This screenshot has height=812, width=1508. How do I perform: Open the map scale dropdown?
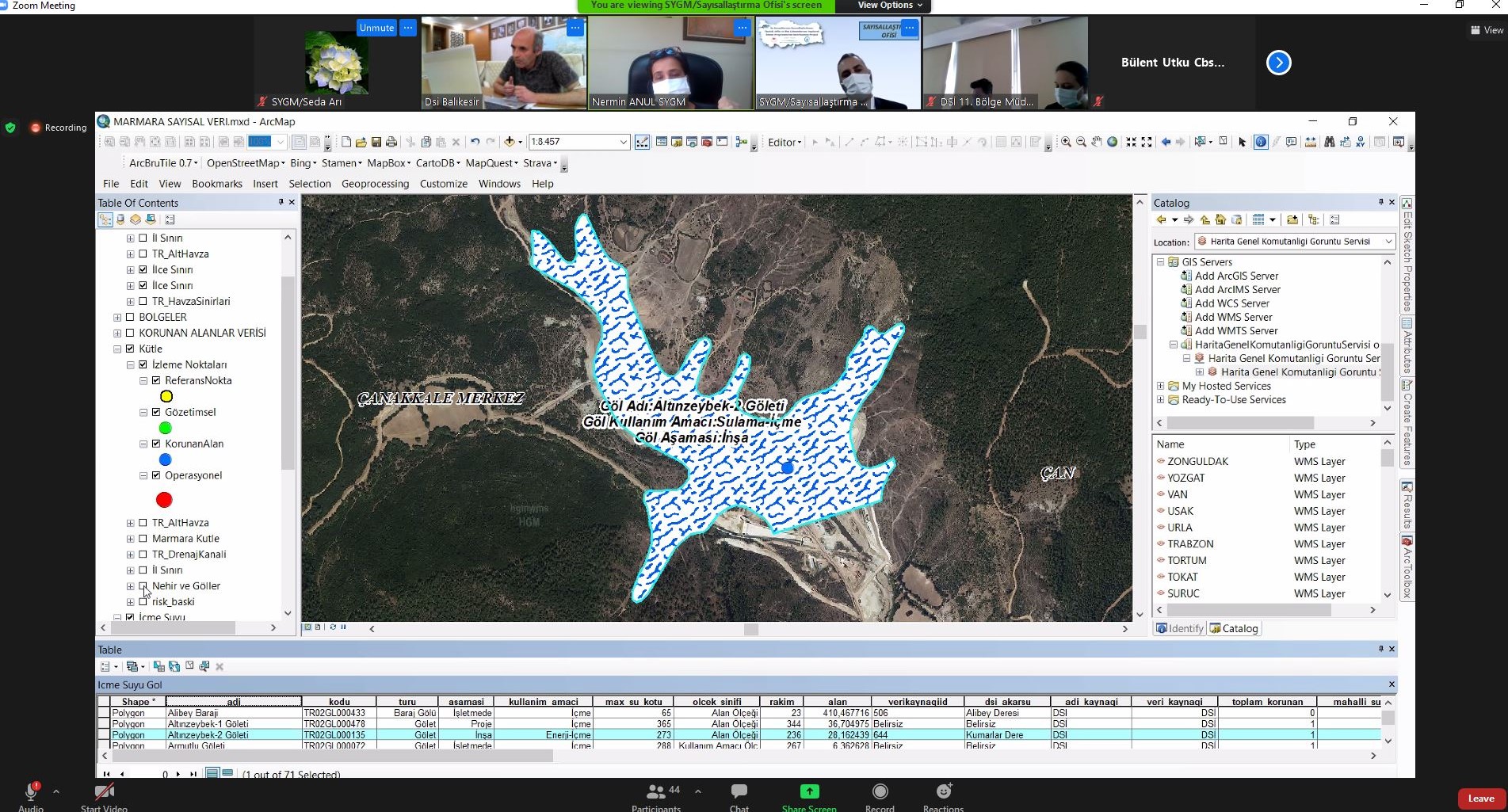[x=623, y=142]
